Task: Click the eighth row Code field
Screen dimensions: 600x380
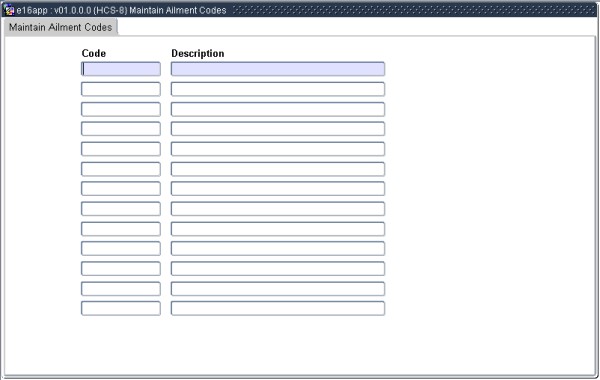Action: tap(121, 209)
